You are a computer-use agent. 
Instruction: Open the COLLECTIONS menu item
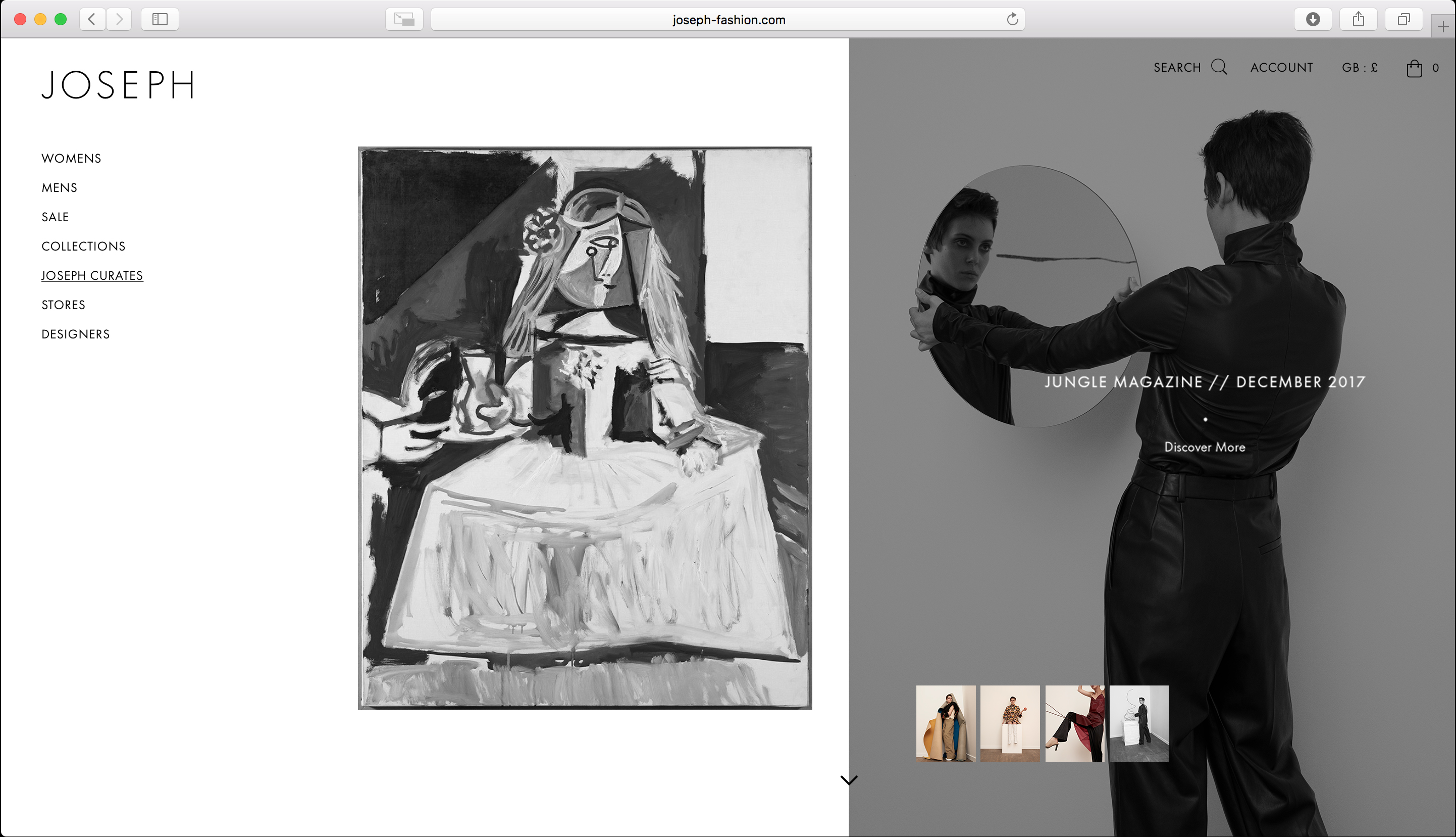83,247
